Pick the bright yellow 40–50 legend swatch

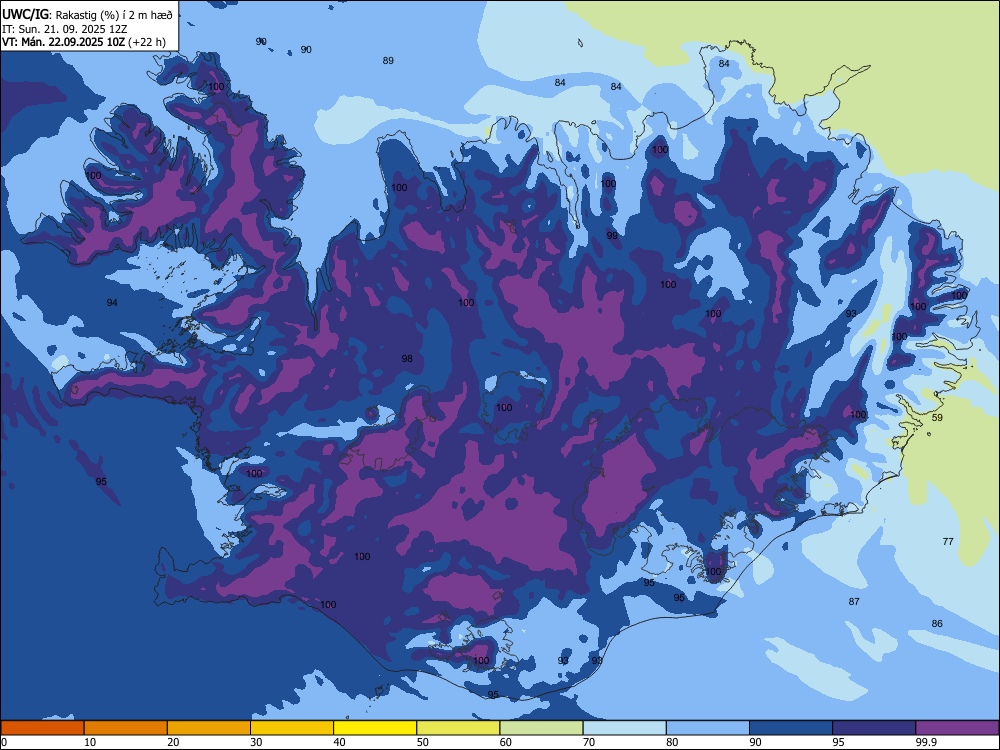pyautogui.click(x=375, y=728)
